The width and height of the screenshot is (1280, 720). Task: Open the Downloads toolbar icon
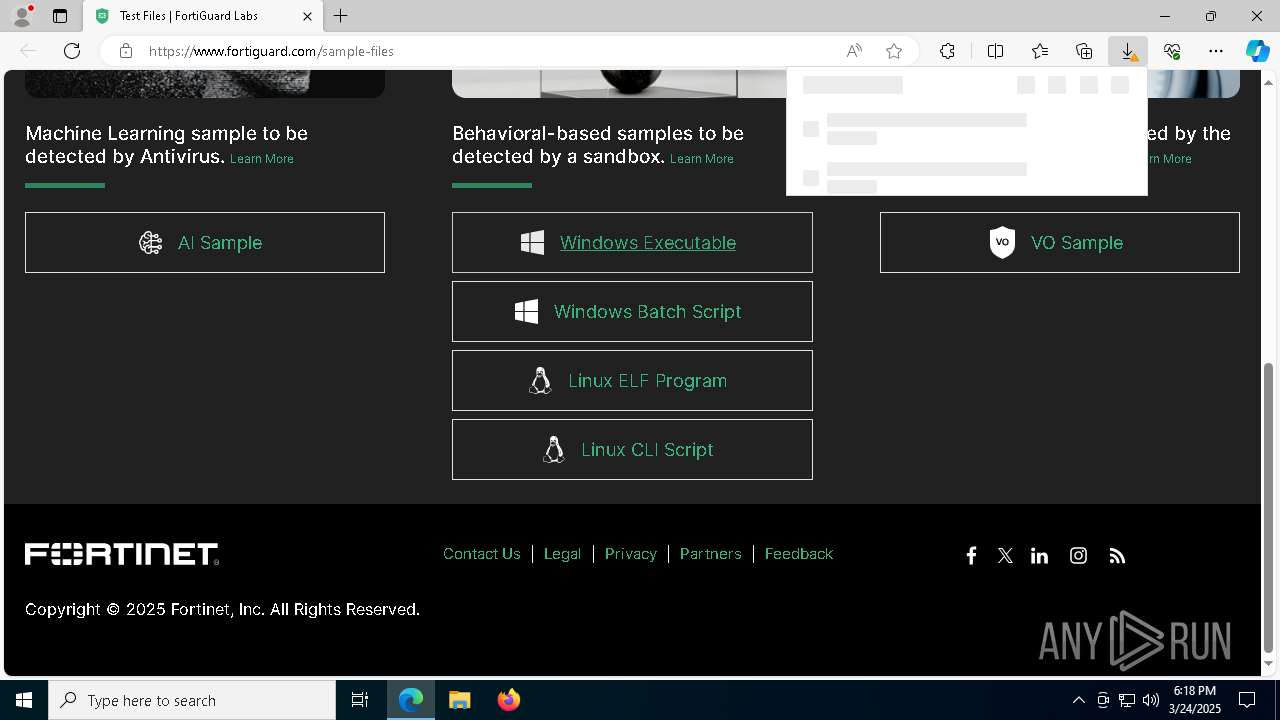click(1128, 51)
